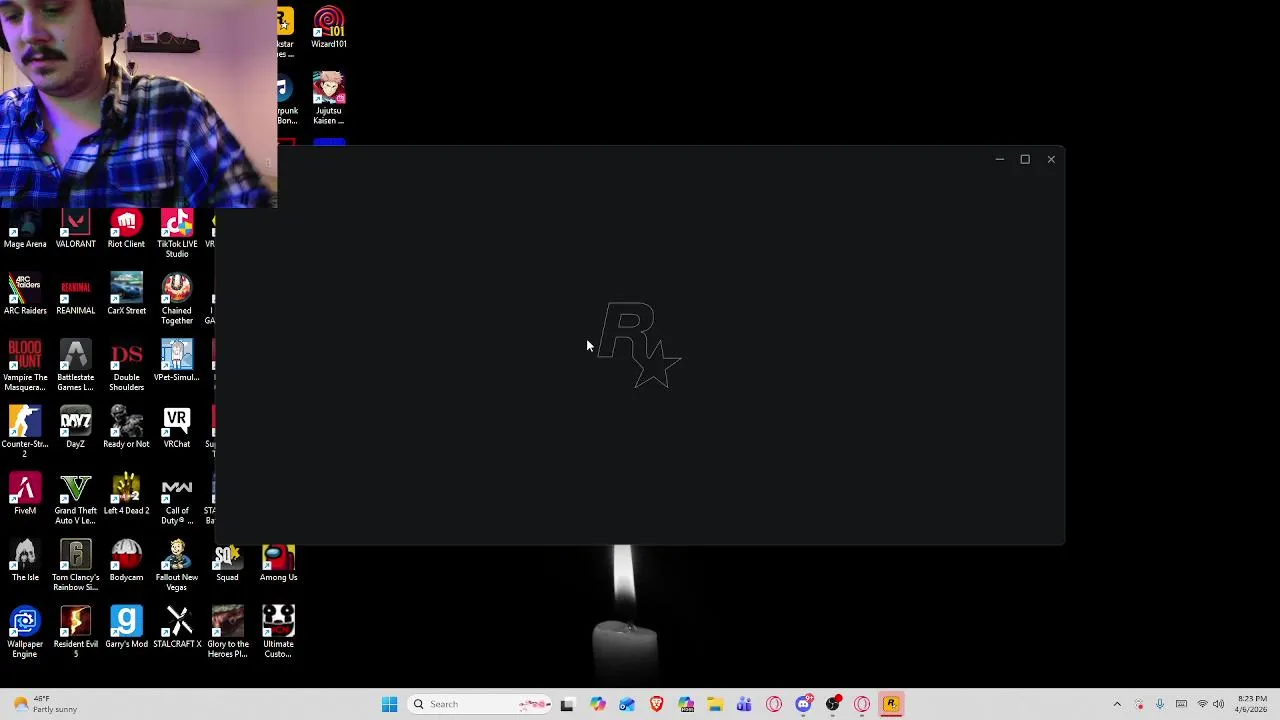The height and width of the screenshot is (720, 1280).
Task: Click the Ultimate Custom Night shortcut
Action: (x=278, y=633)
